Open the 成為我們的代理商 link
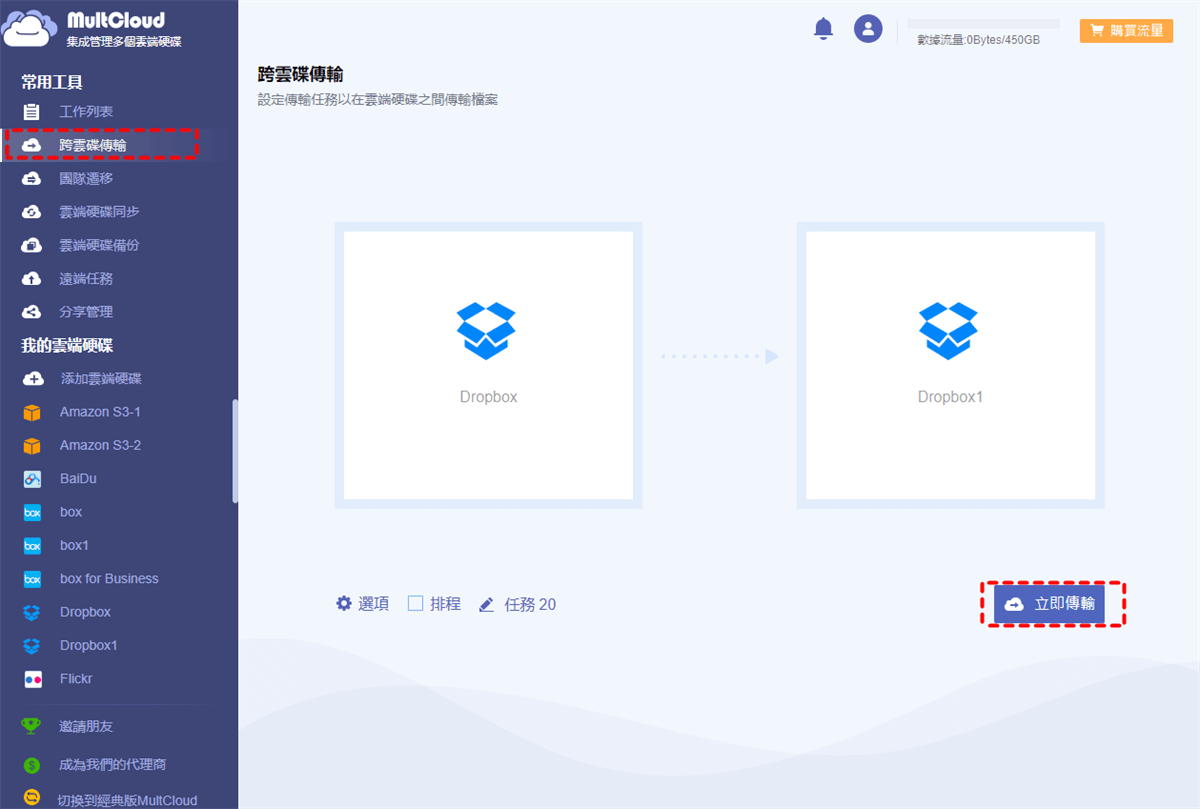 [x=112, y=764]
